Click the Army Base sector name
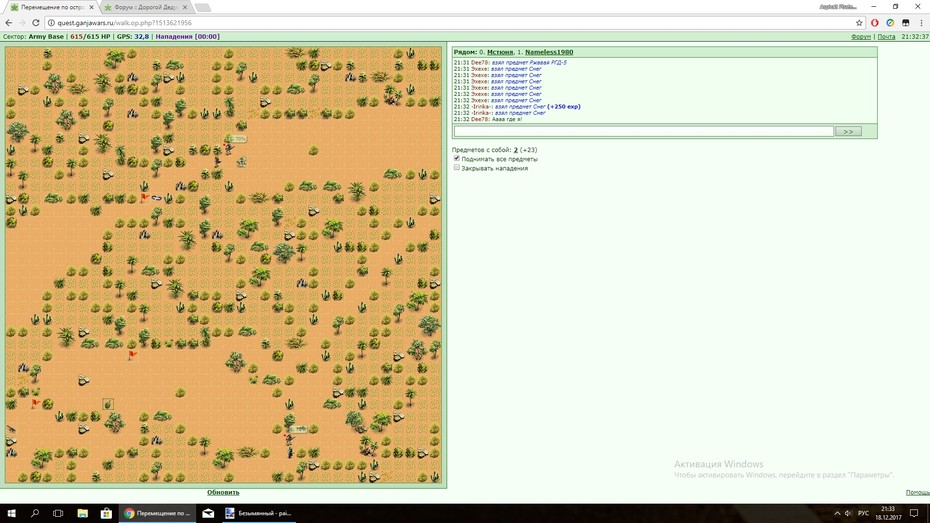Viewport: 930px width, 523px height. click(46, 37)
